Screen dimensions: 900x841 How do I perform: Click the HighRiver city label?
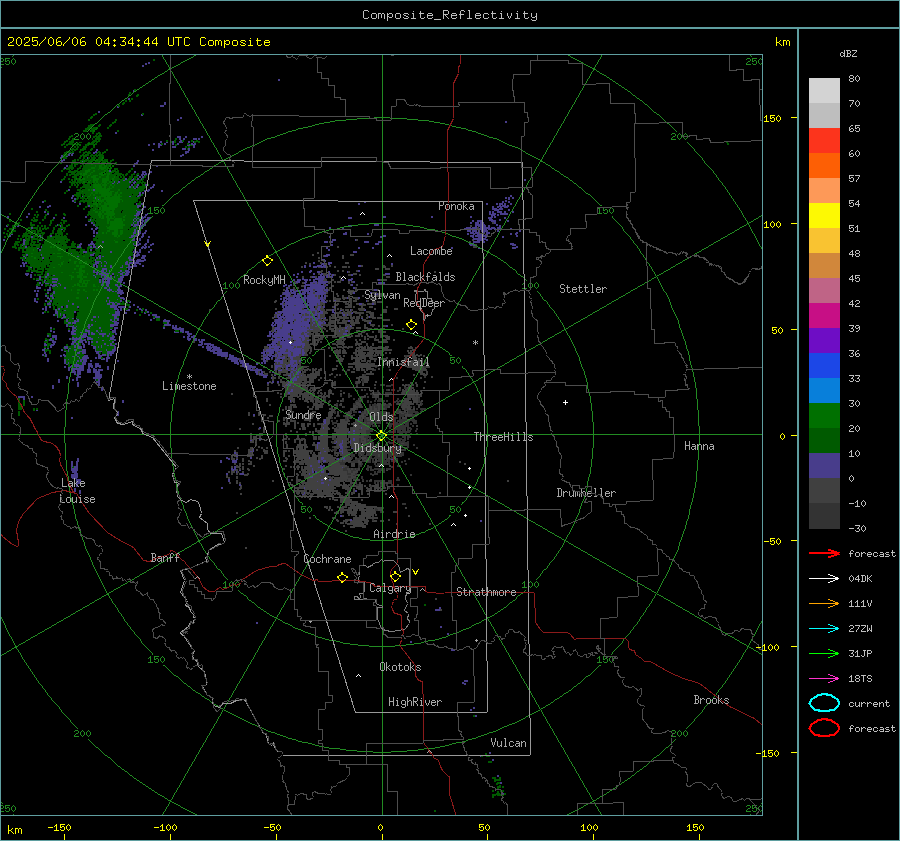[x=415, y=702]
